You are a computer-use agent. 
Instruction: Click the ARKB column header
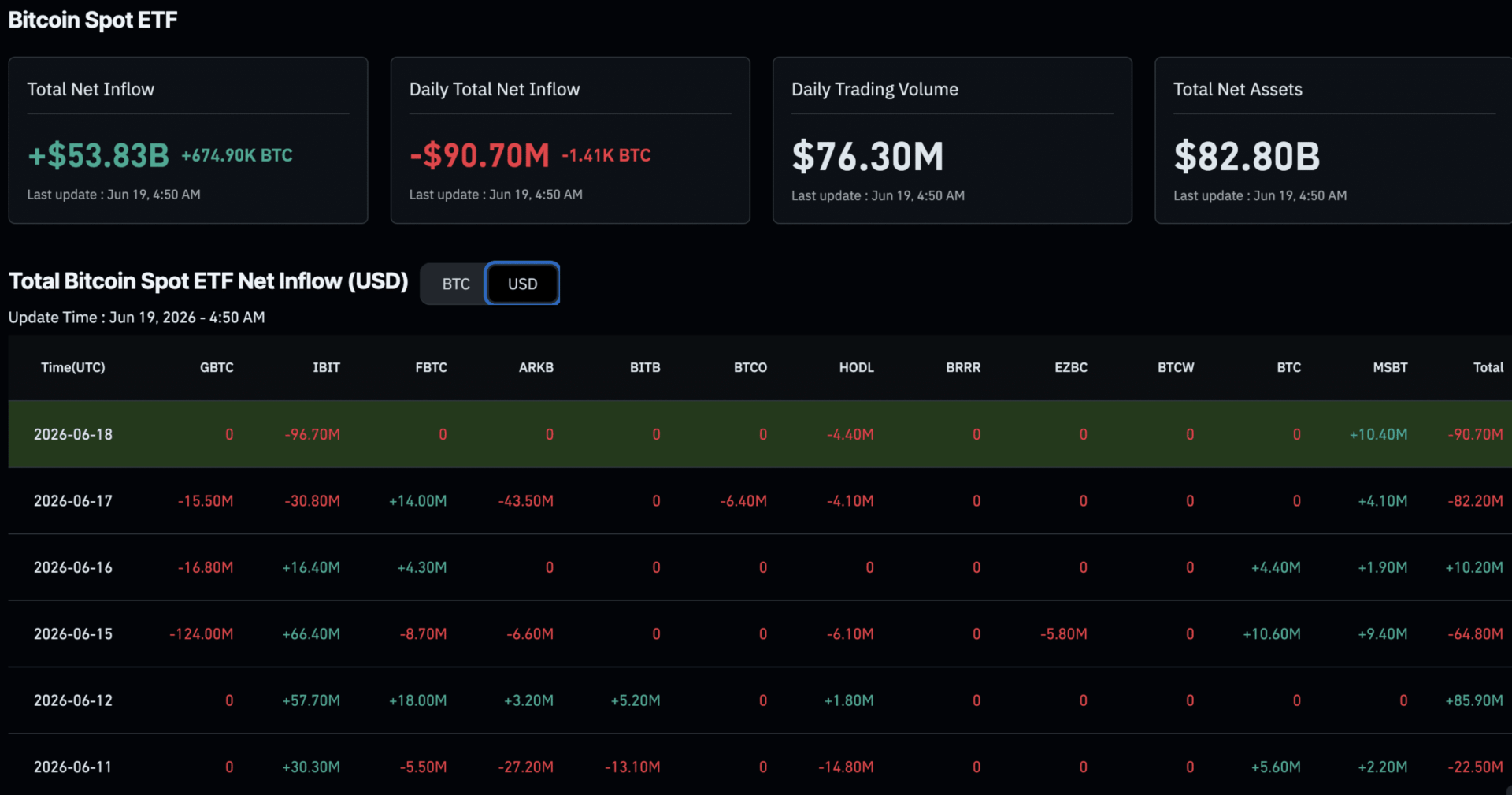(x=536, y=367)
